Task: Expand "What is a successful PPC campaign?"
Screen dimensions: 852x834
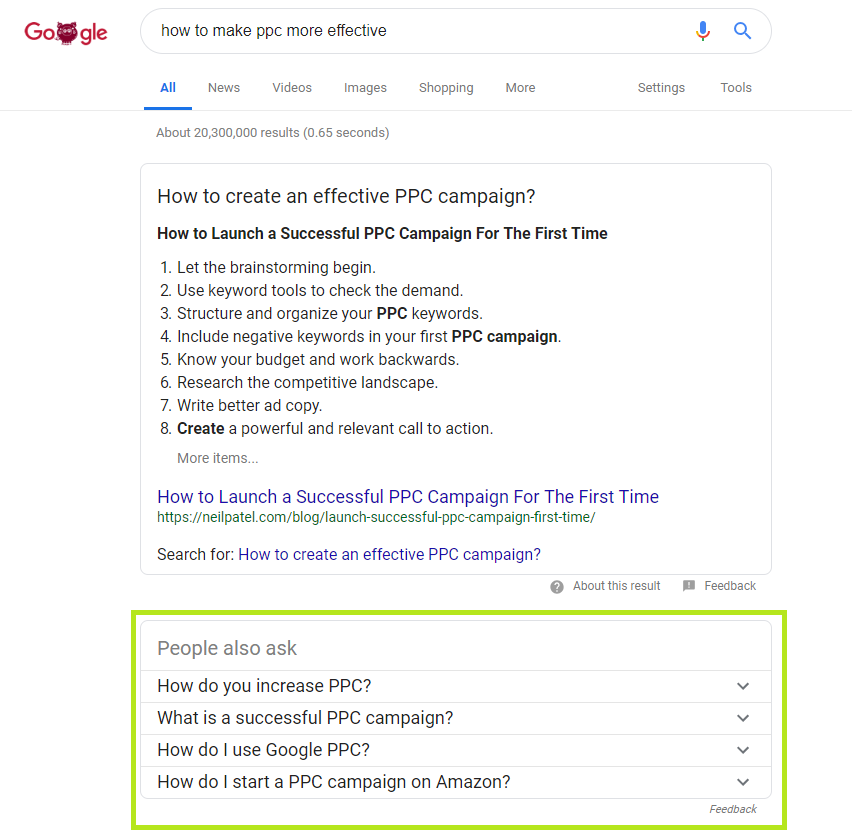Action: pyautogui.click(x=455, y=718)
